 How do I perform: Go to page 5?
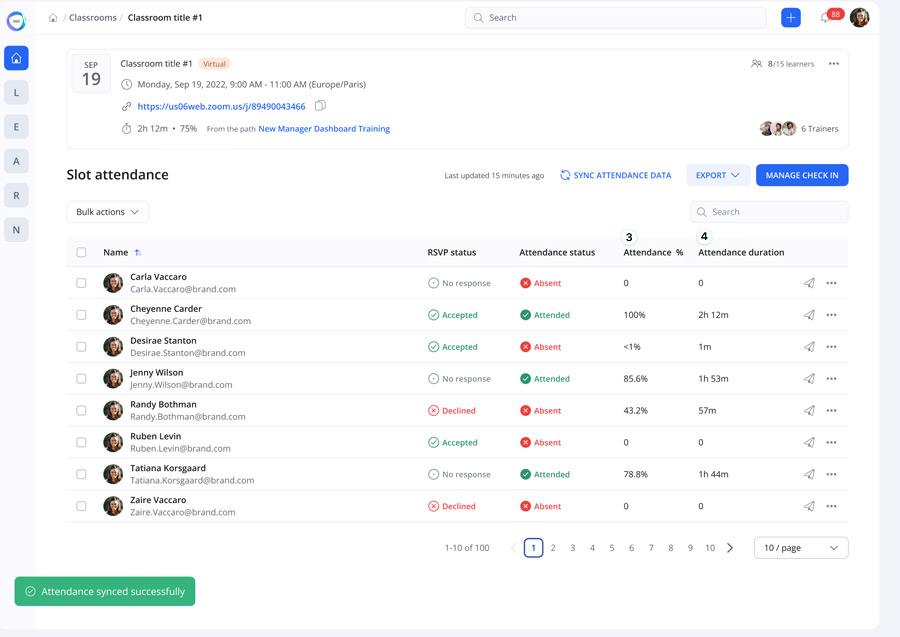(x=612, y=548)
